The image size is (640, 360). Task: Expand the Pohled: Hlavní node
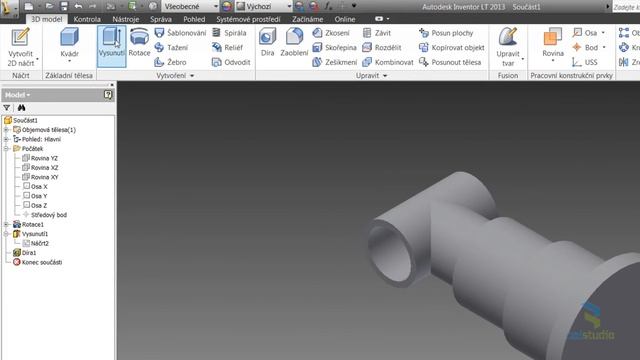tap(6, 139)
